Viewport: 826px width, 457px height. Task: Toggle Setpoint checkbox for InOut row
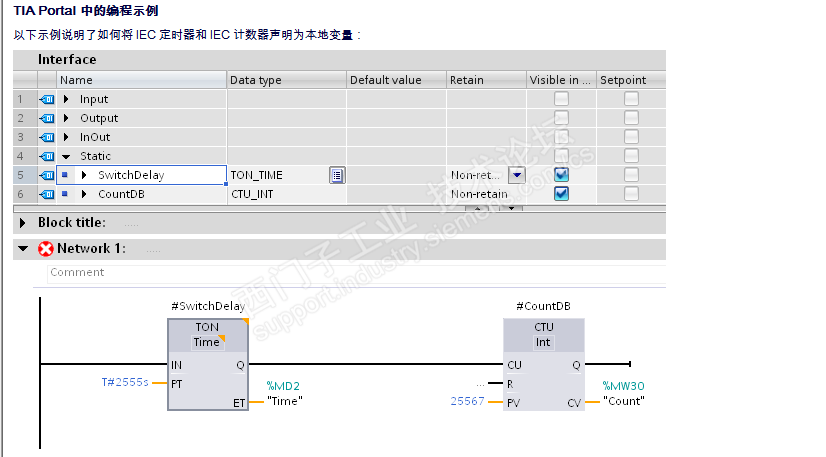pyautogui.click(x=631, y=136)
